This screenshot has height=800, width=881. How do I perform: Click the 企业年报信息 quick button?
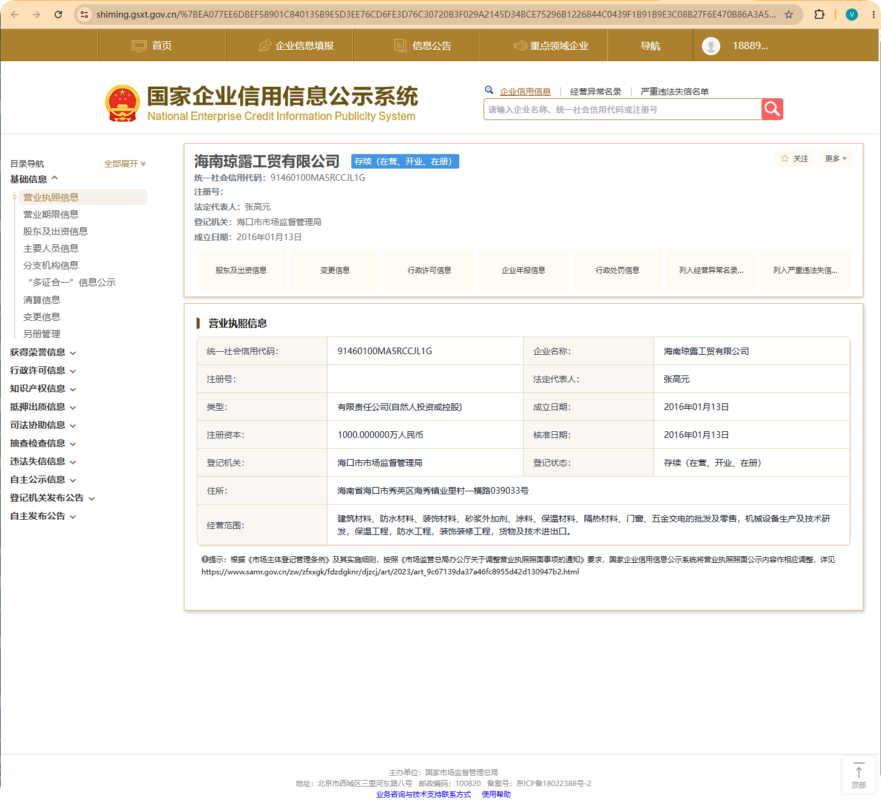click(523, 270)
